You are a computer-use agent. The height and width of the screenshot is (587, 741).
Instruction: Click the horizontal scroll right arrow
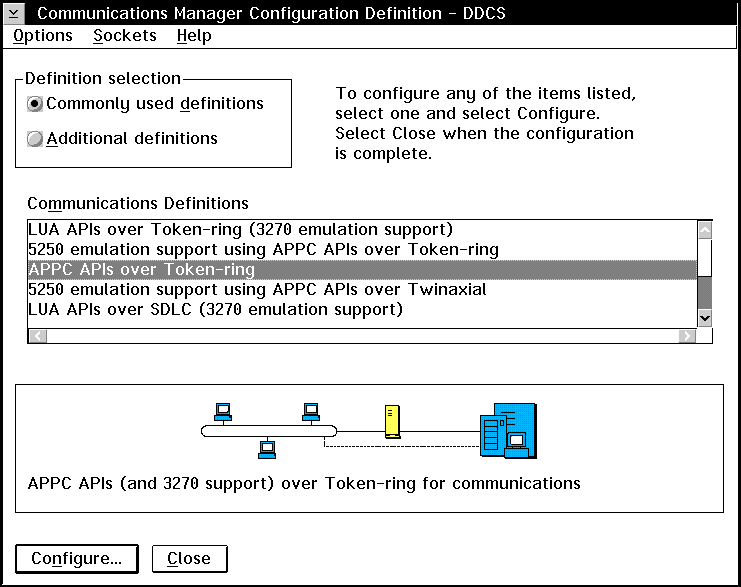point(687,336)
